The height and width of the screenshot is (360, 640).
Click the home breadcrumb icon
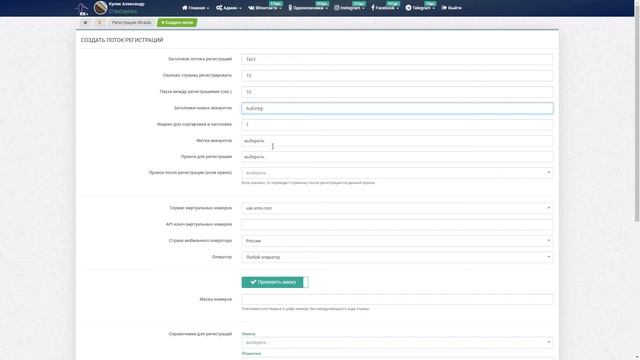[x=85, y=22]
